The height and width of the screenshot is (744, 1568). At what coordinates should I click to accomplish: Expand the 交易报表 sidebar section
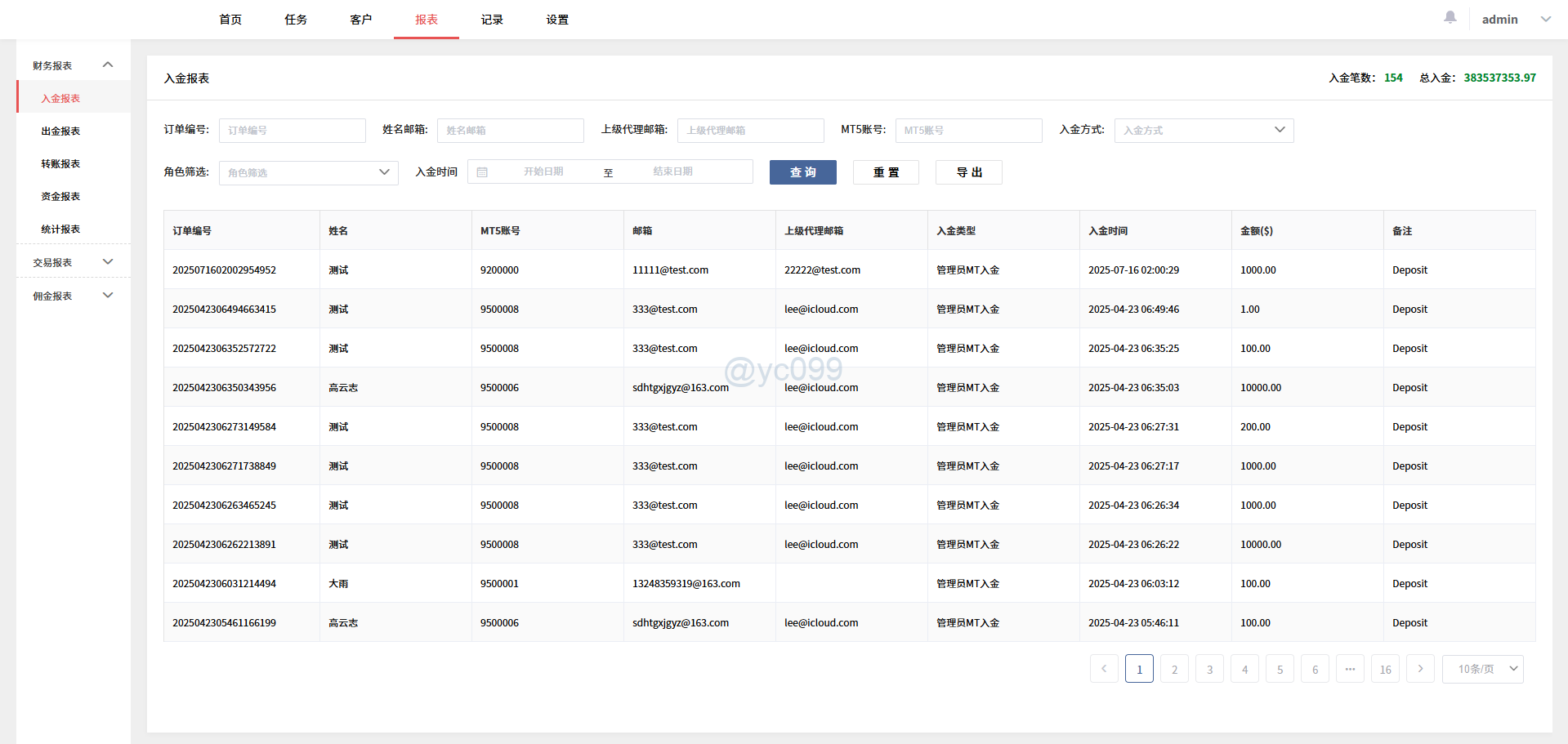point(107,261)
